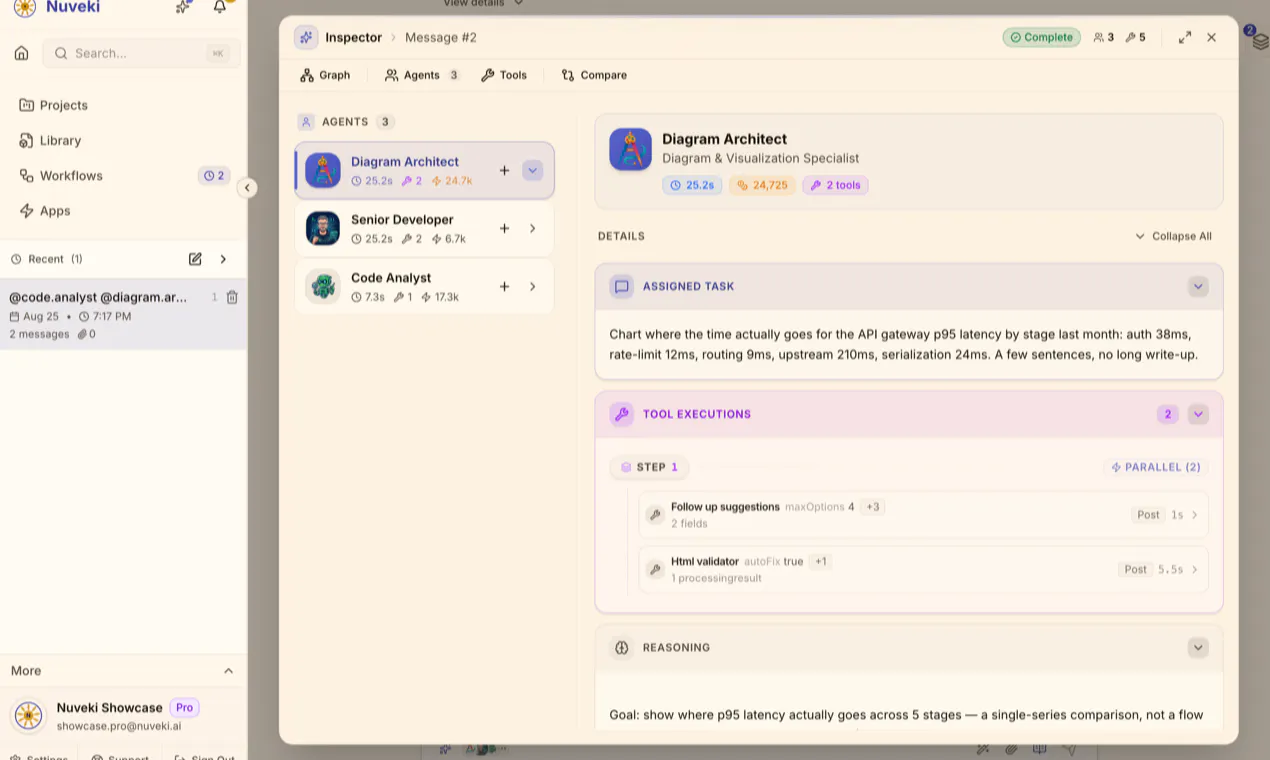Open the Html validator tool row

click(x=923, y=570)
